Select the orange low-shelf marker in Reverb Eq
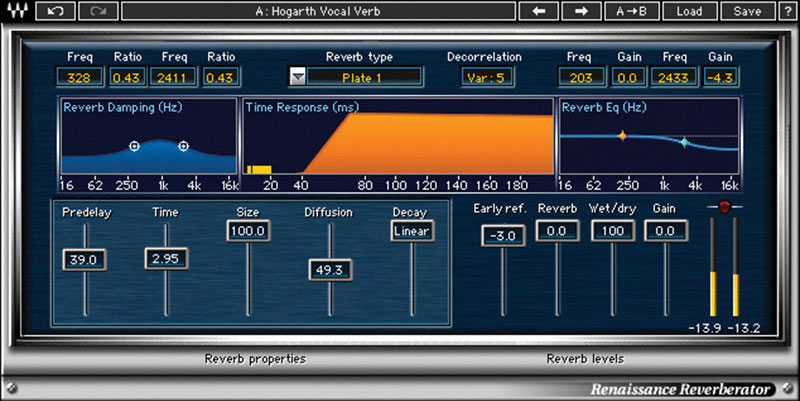Screen dimensions: 800x401 pyautogui.click(x=622, y=136)
